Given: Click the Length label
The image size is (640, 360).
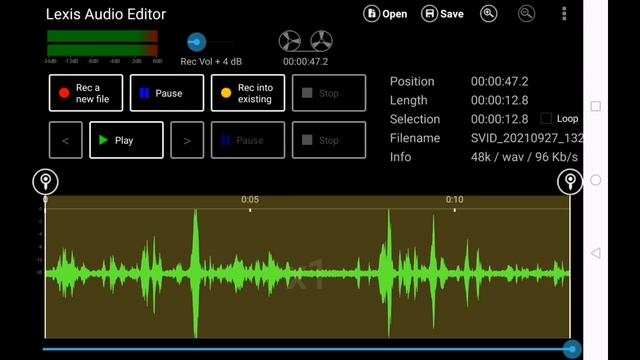Looking at the screenshot, I should (408, 100).
